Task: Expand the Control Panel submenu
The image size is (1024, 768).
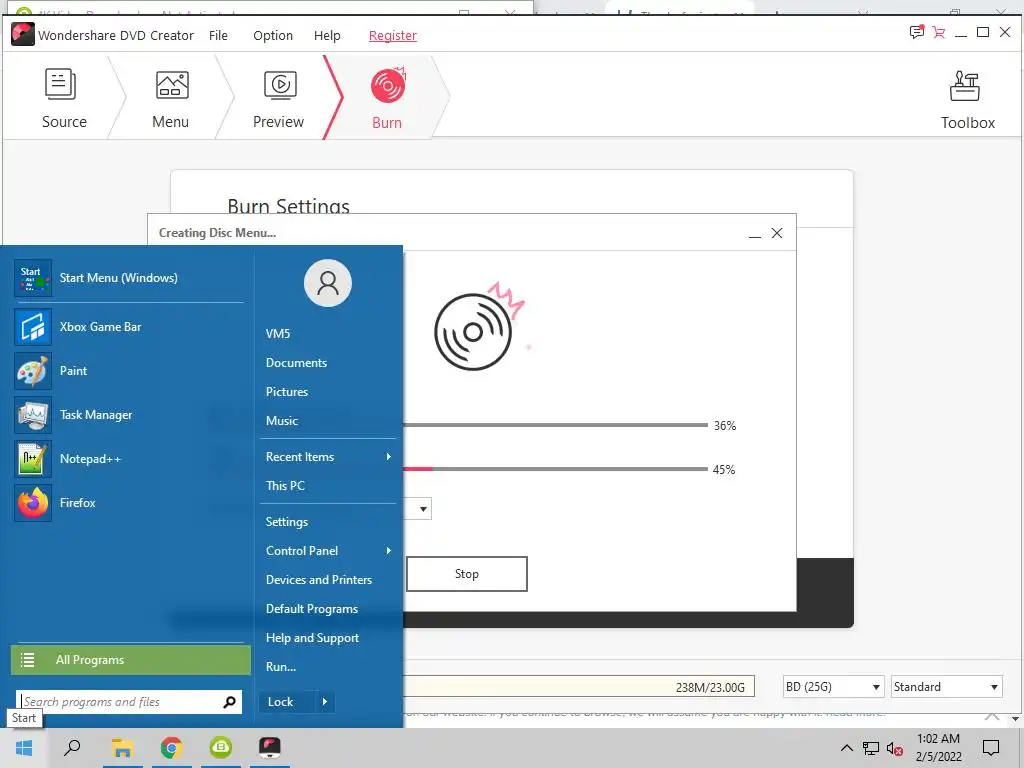Action: pos(328,551)
